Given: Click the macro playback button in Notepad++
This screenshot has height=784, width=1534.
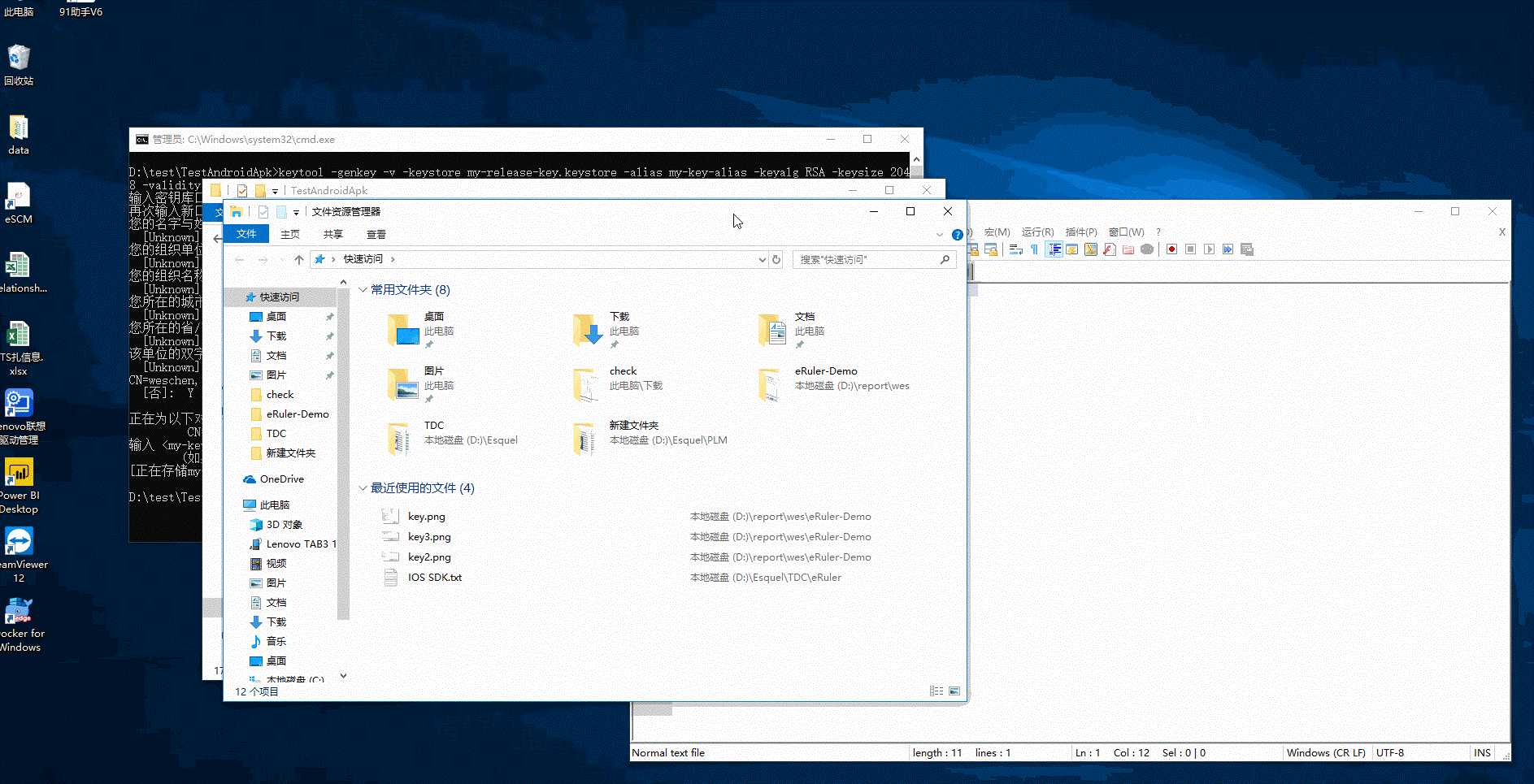Looking at the screenshot, I should click(1209, 249).
